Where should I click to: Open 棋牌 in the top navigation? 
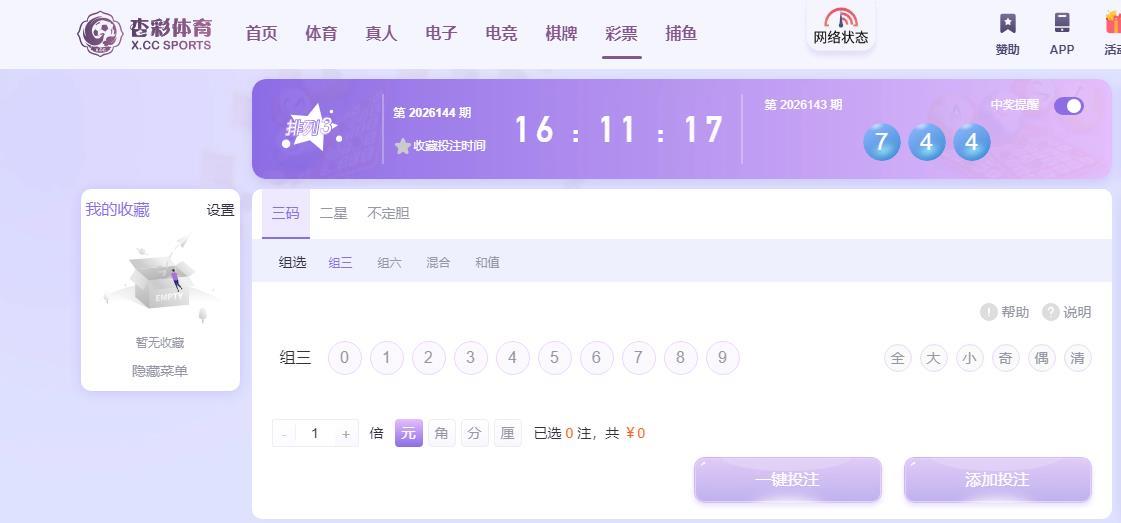[561, 34]
